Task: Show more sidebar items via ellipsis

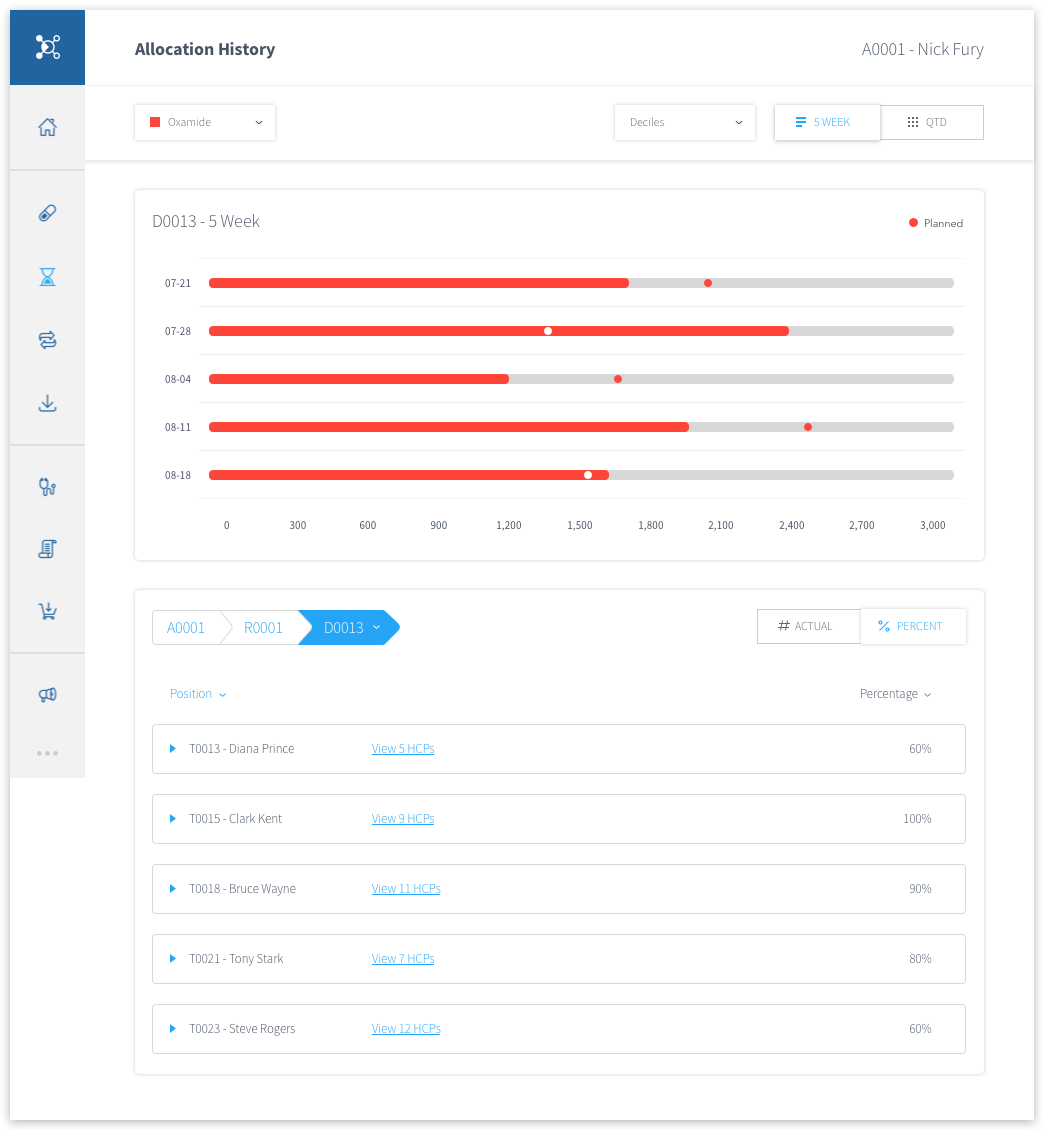Action: 48,753
